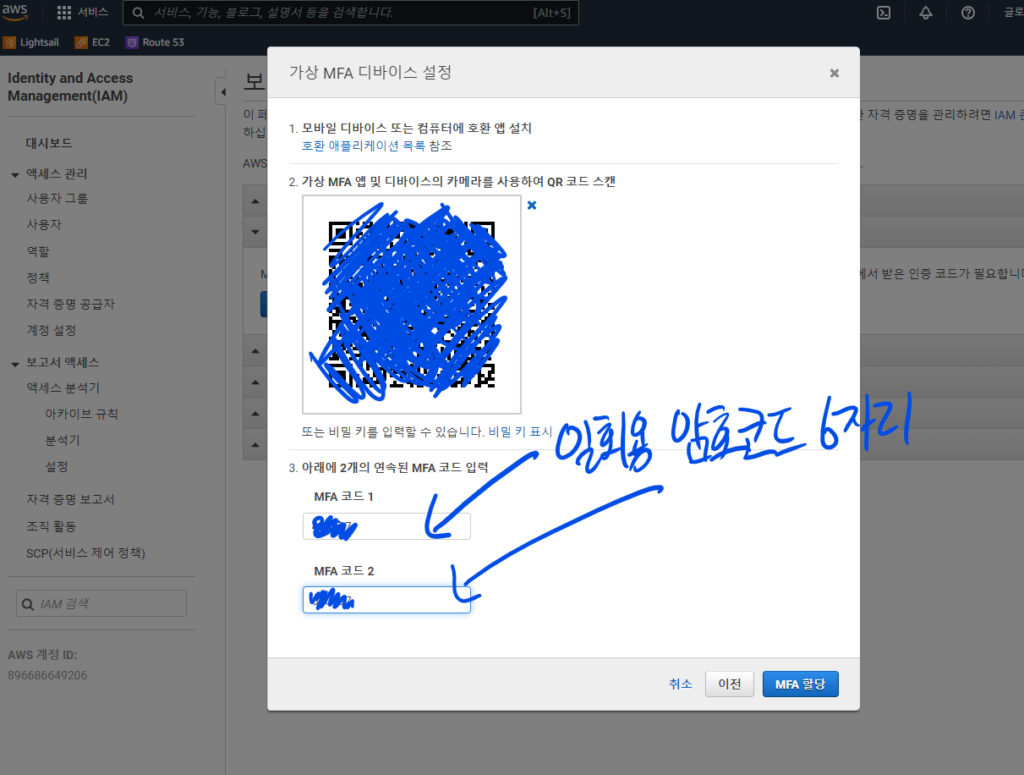
Task: Open the Lightsail shortcut
Action: 31,42
